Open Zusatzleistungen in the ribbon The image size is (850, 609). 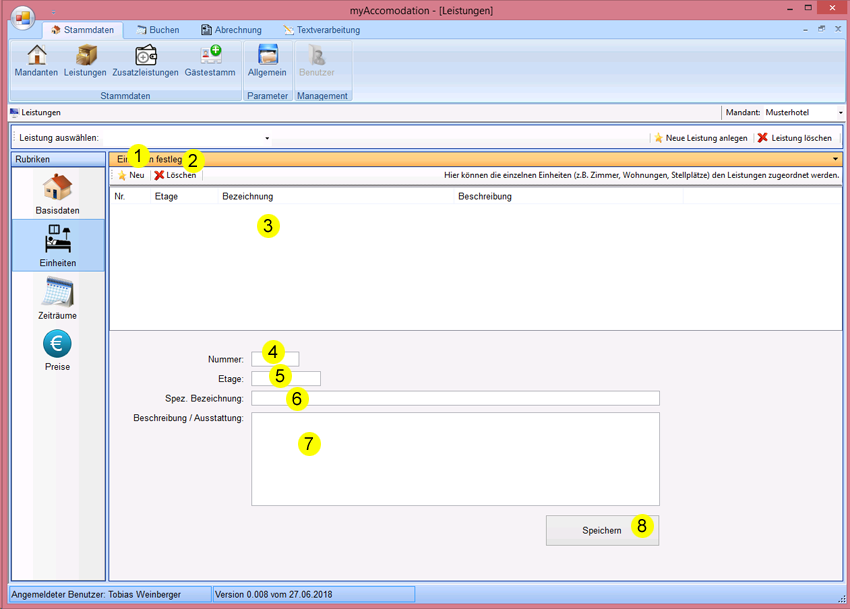(x=145, y=61)
